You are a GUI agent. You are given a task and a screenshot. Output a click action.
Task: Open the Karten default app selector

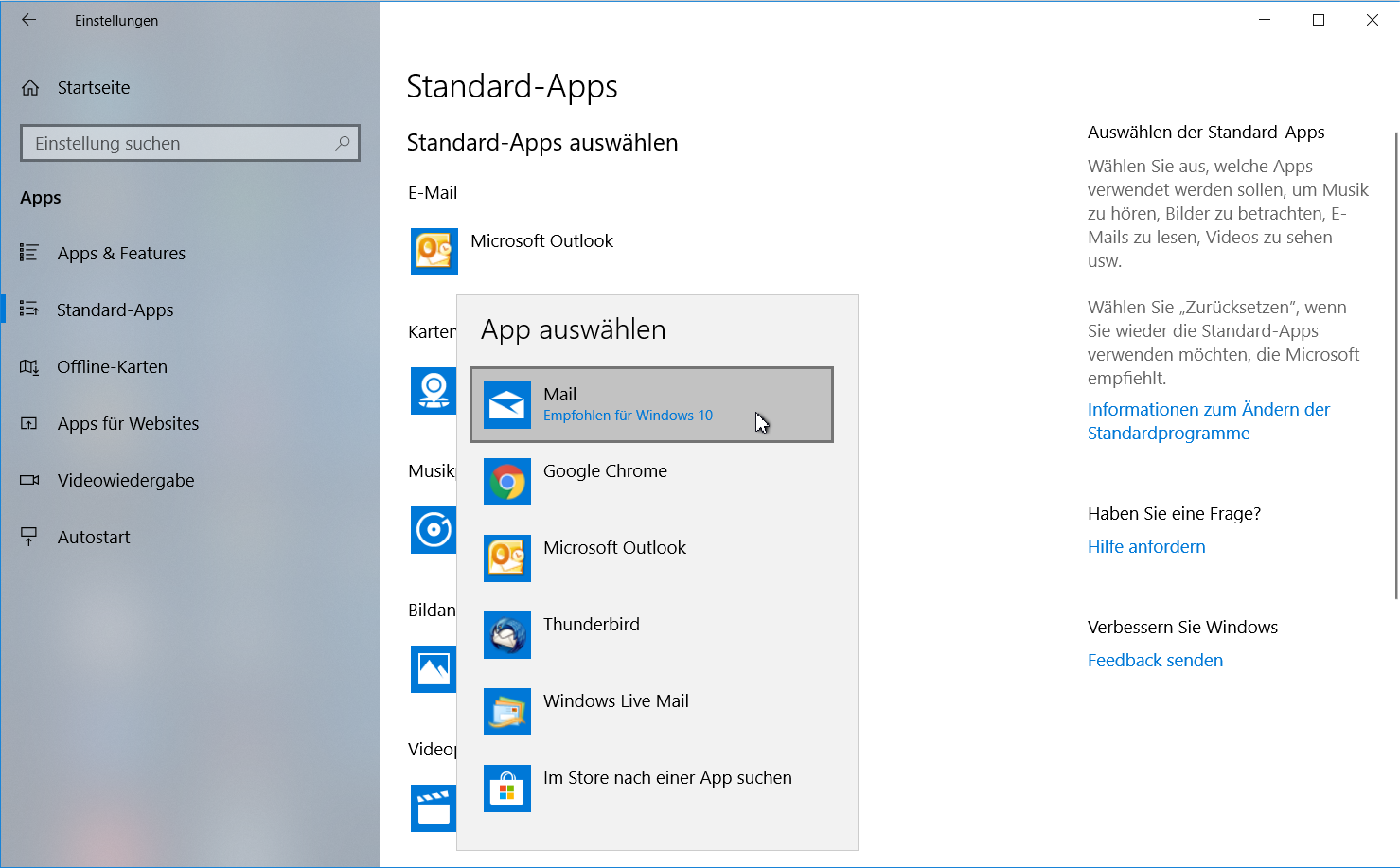click(x=434, y=390)
